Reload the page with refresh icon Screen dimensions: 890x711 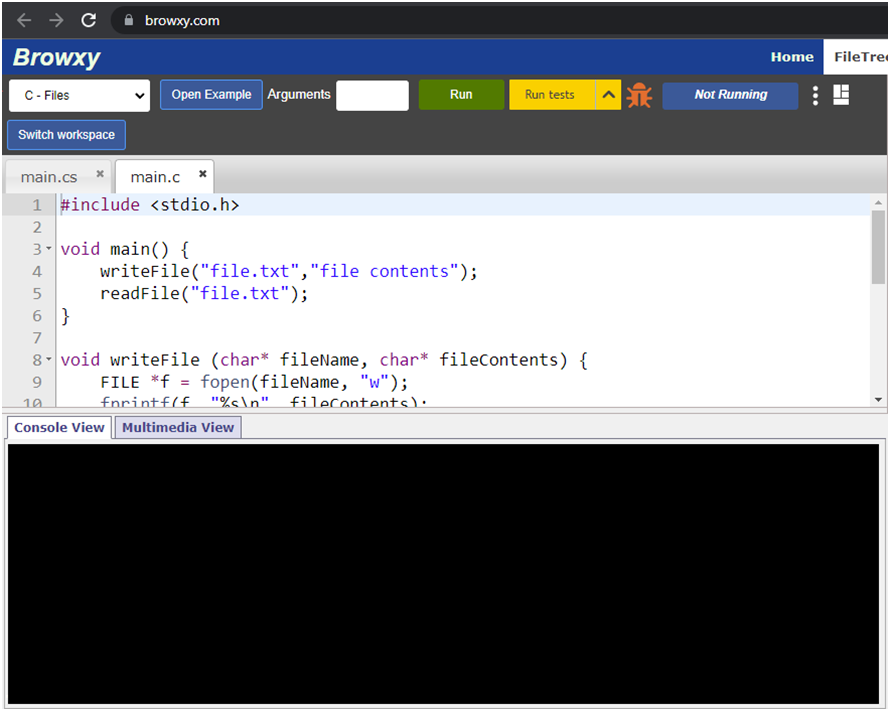(88, 20)
